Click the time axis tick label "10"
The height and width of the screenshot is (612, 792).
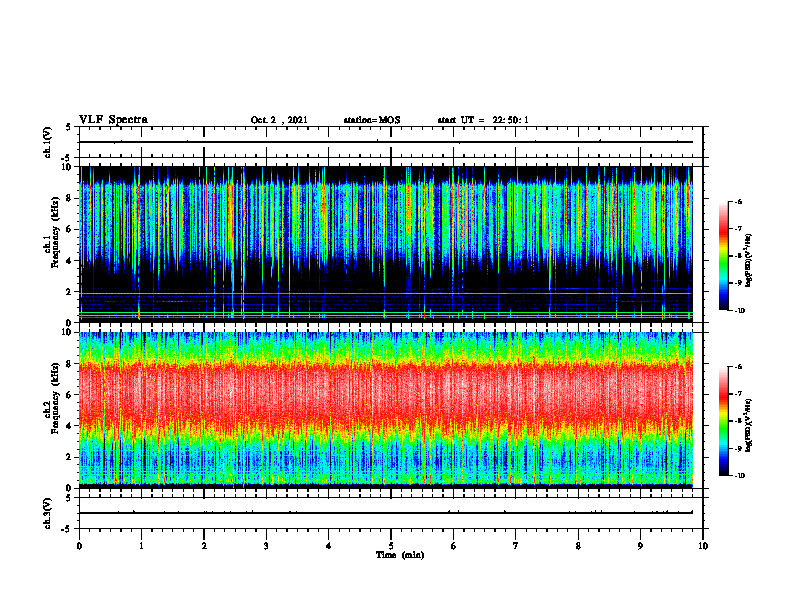click(x=703, y=546)
